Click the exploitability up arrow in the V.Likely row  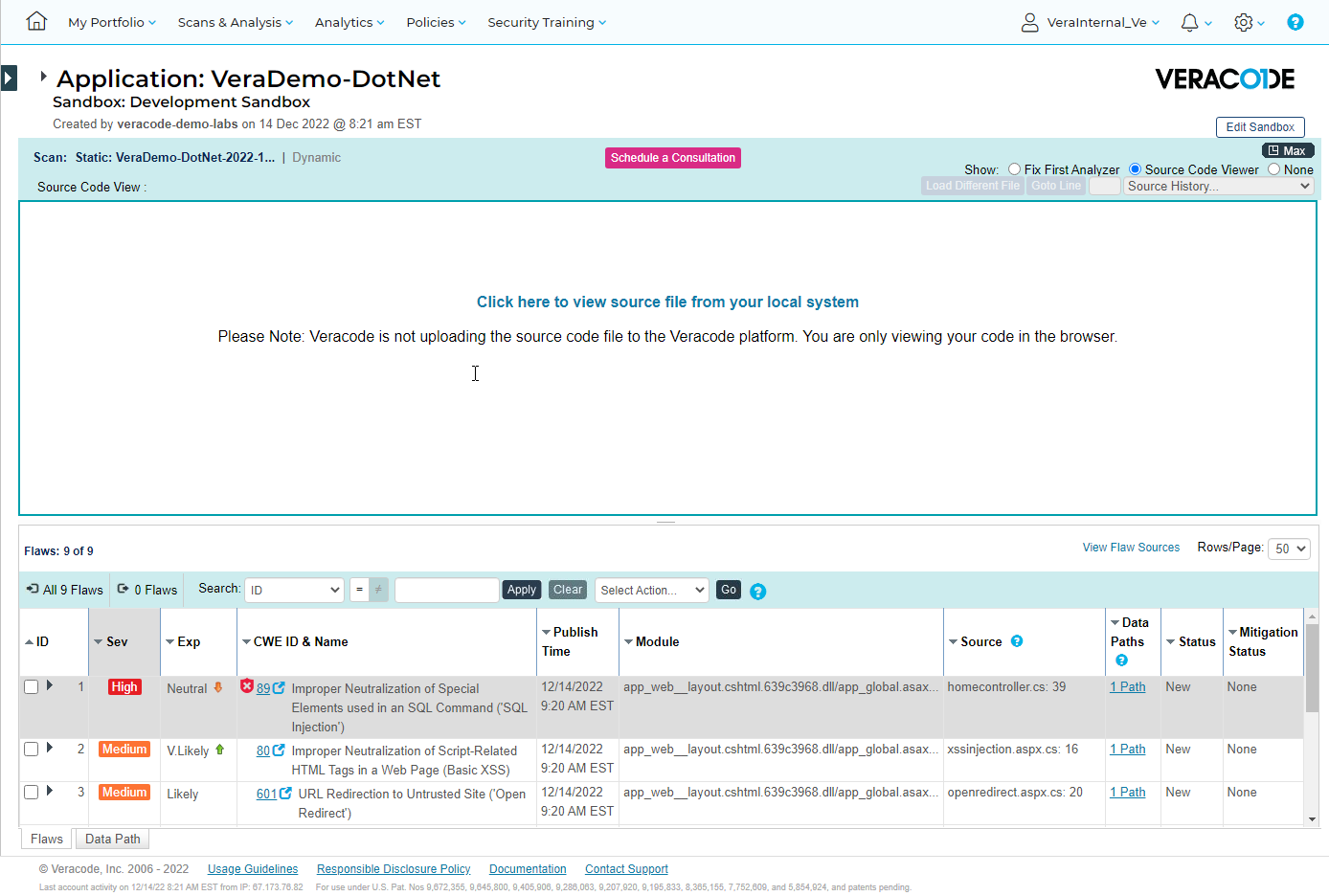(x=220, y=749)
